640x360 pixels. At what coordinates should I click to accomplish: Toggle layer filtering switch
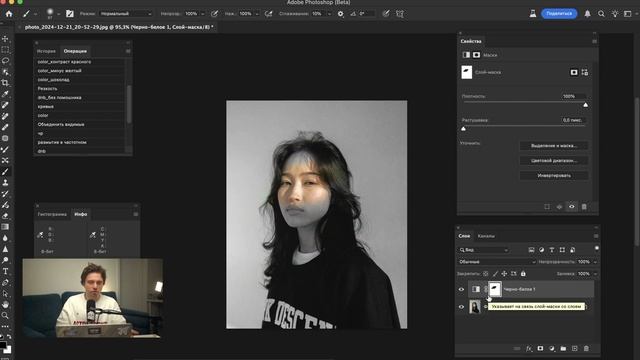597,248
